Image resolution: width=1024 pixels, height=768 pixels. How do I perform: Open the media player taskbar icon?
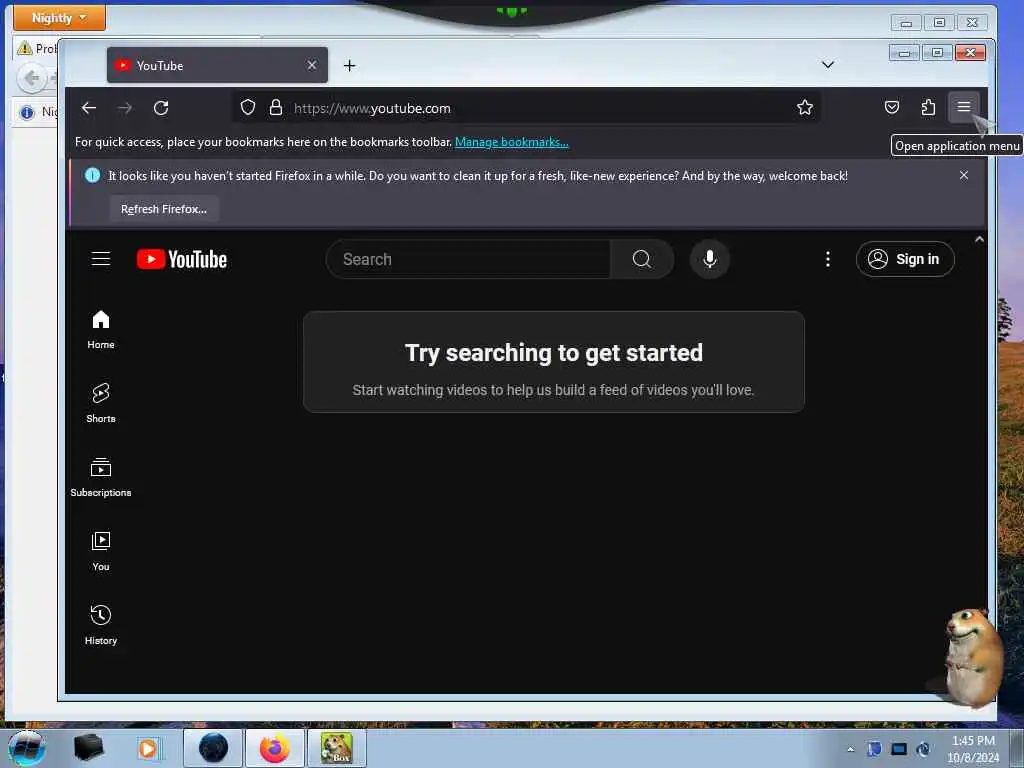pyautogui.click(x=148, y=748)
